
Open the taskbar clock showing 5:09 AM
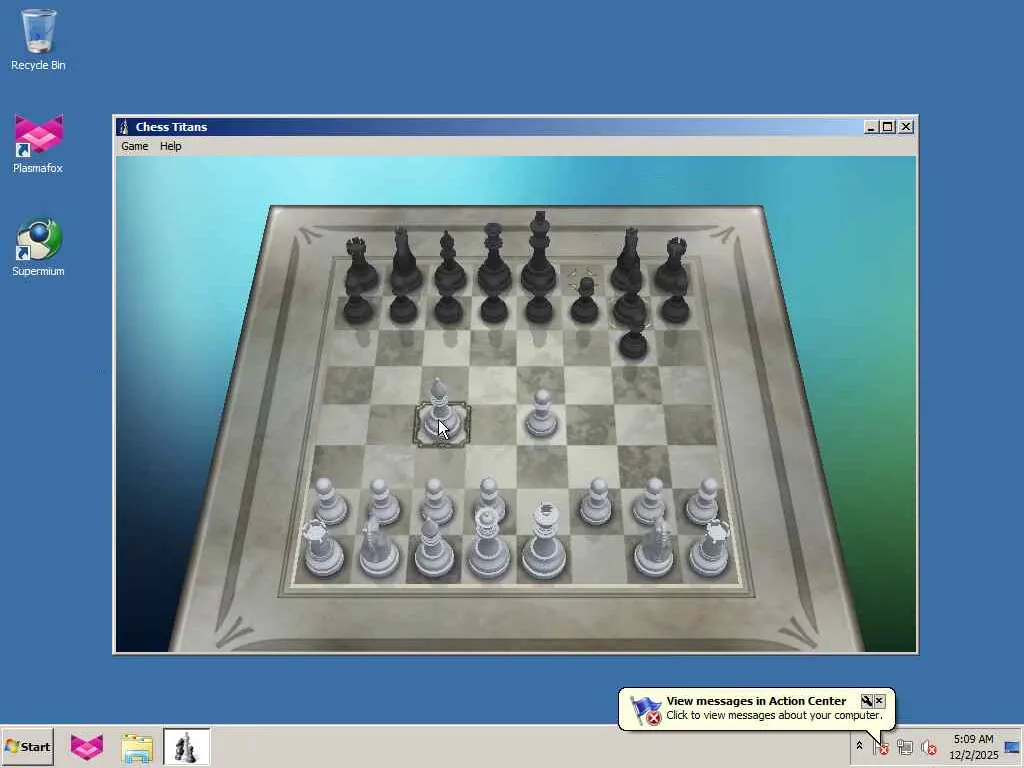tap(973, 747)
